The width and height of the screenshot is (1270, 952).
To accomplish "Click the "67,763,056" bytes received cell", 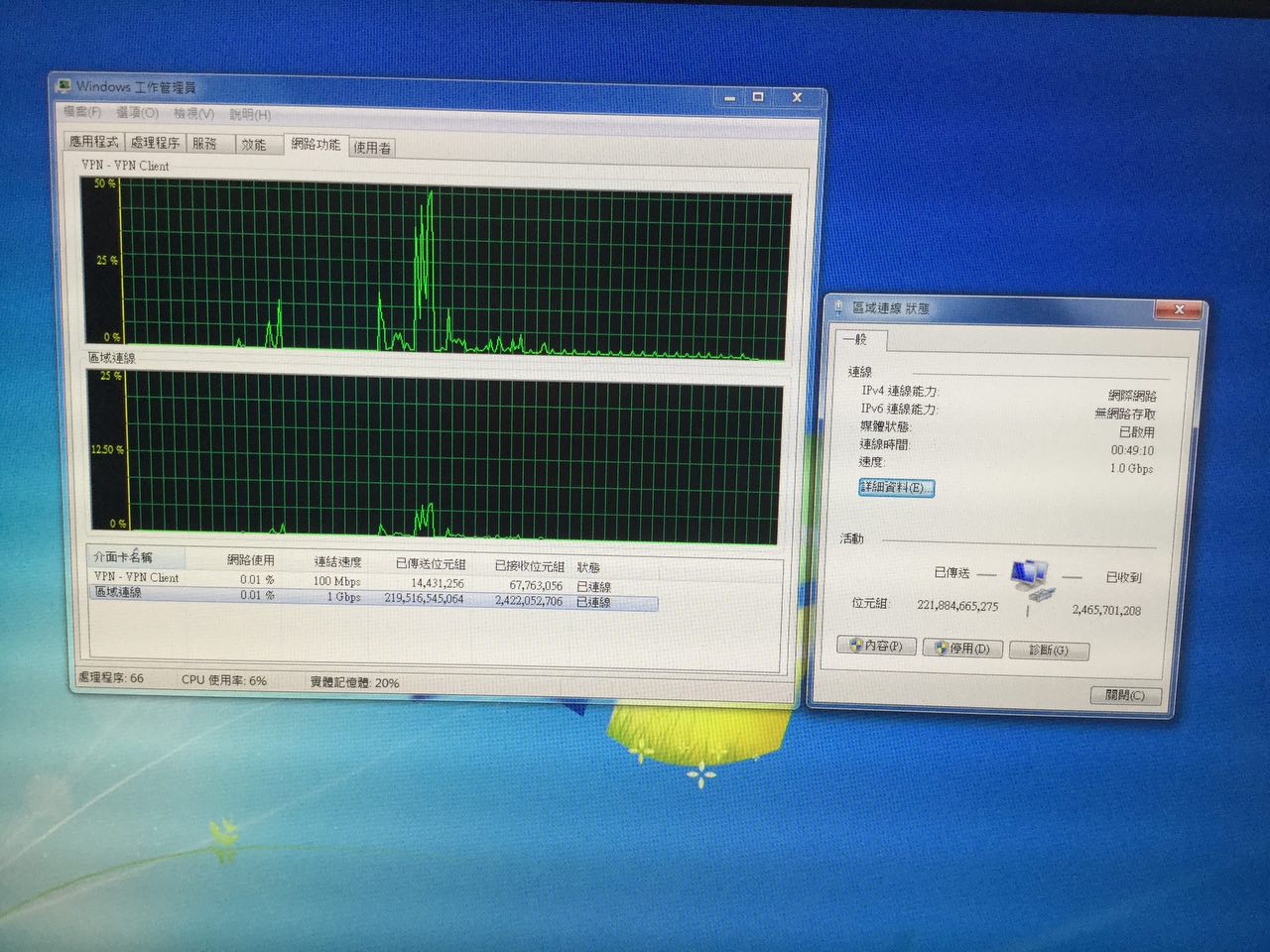I will click(536, 585).
